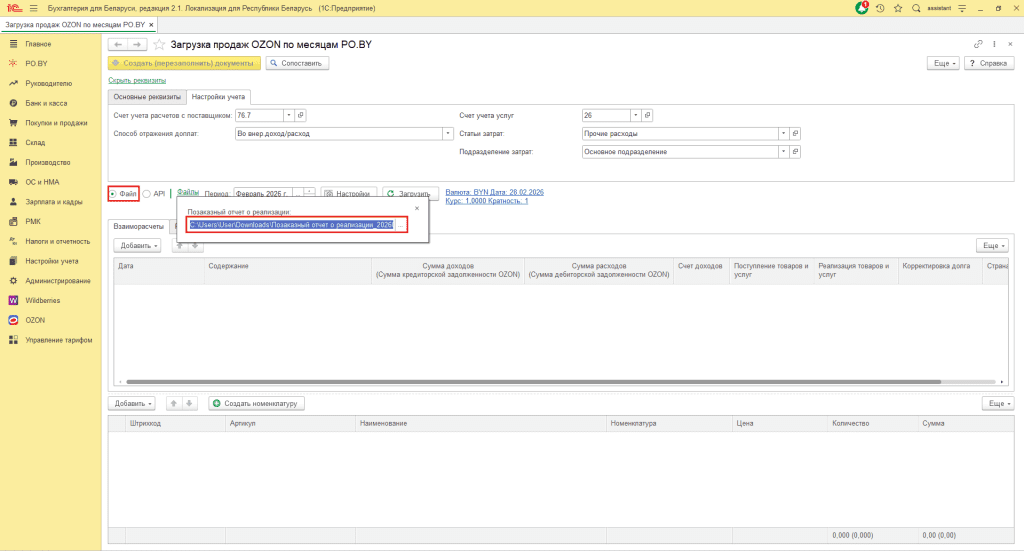Screen dimensions: 1024x551
Task: Open Покупки и продажи section
Action: [56, 123]
